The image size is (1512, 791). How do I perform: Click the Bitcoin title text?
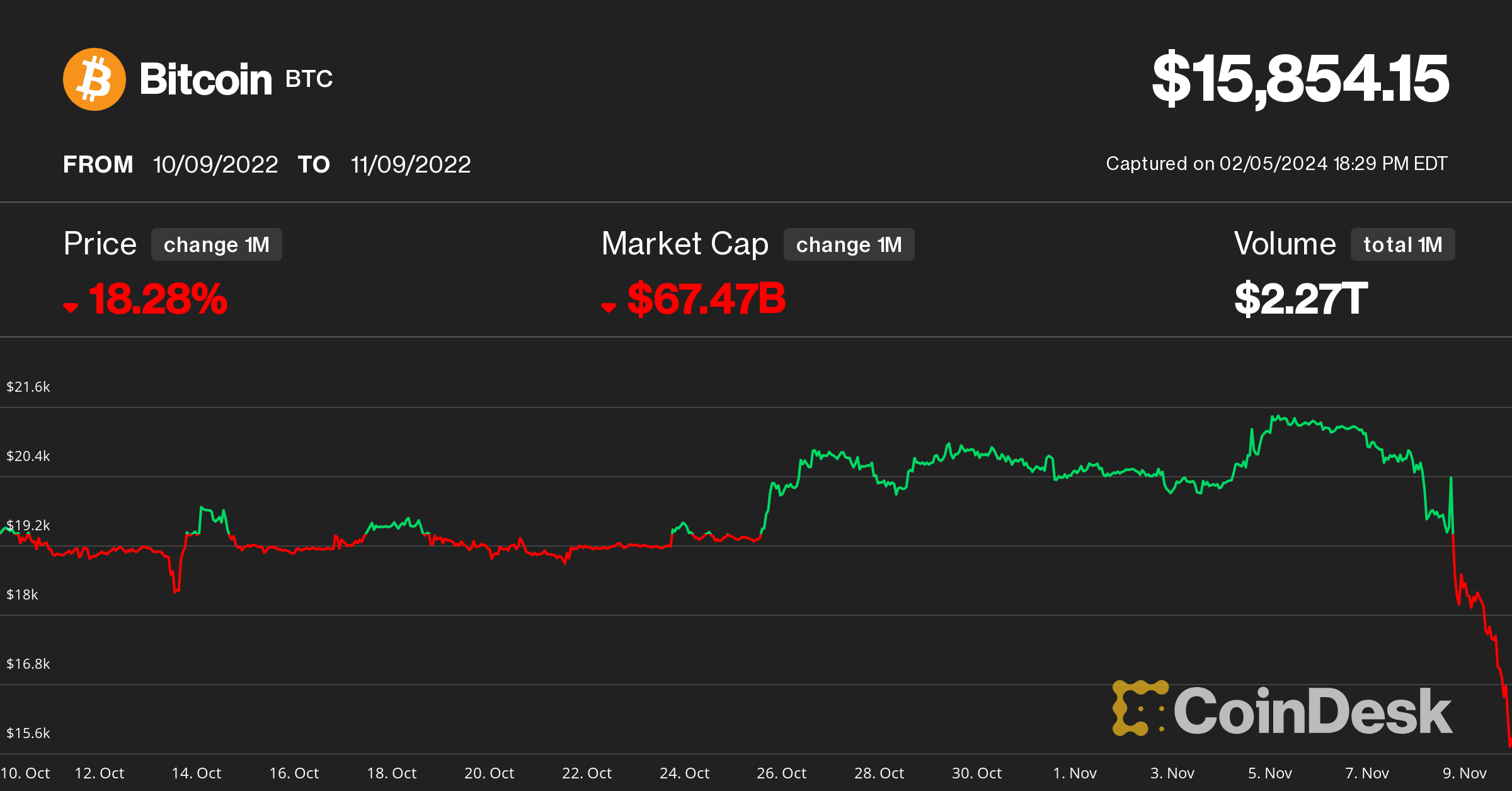206,79
